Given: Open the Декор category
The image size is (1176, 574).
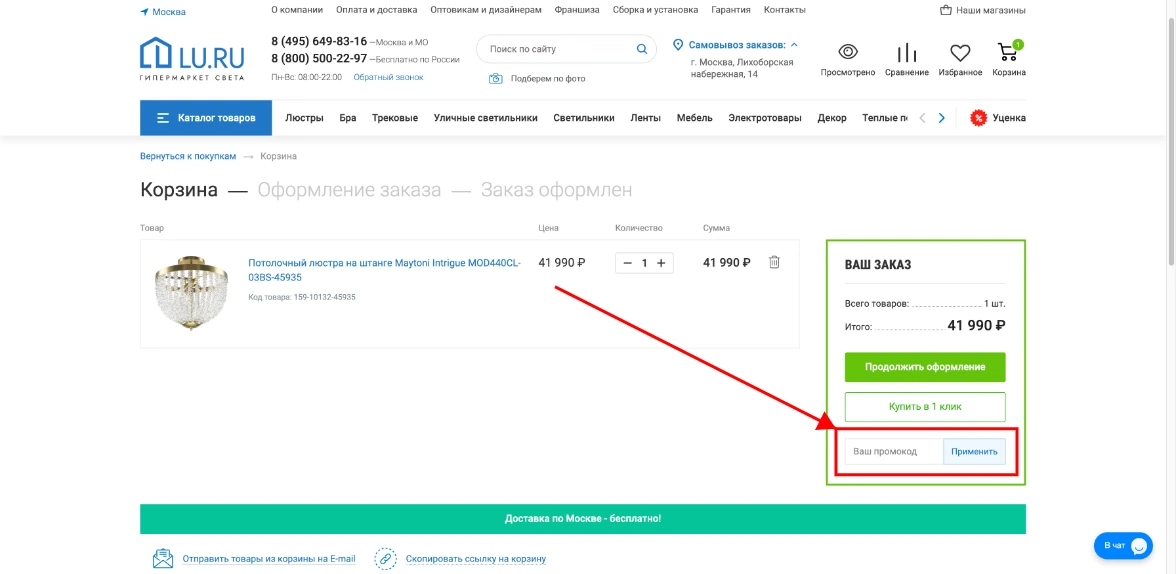Looking at the screenshot, I should pyautogui.click(x=832, y=118).
